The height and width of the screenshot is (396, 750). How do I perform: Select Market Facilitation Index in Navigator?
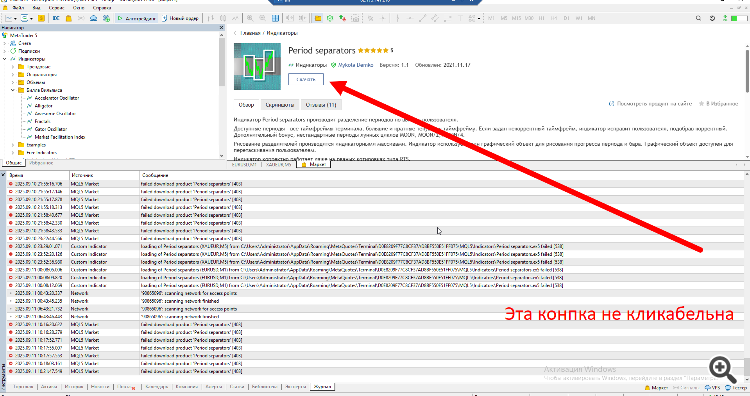(60, 137)
